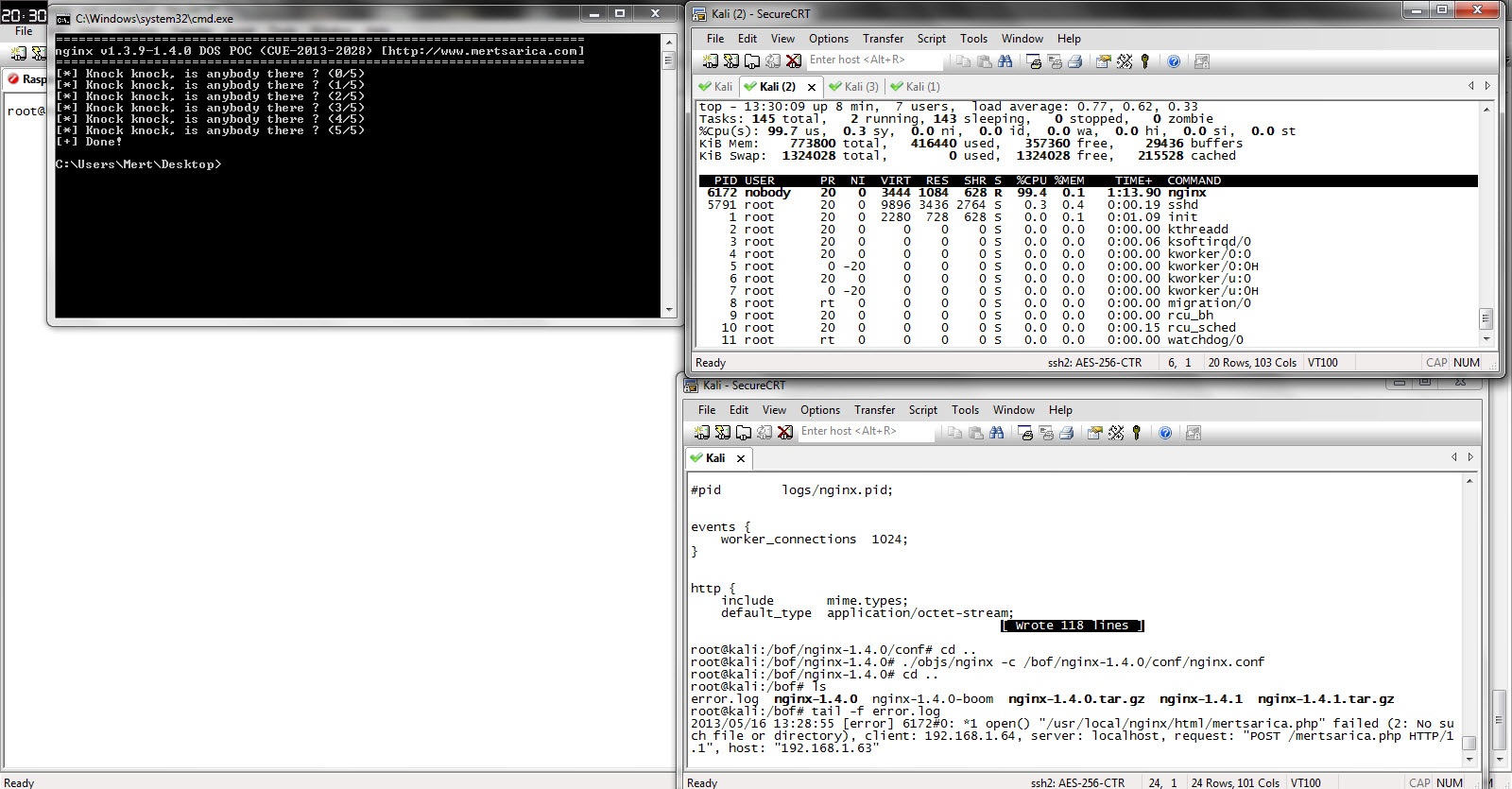Image resolution: width=1512 pixels, height=789 pixels.
Task: Click public key icon in lower Kali window
Action: [x=1136, y=432]
